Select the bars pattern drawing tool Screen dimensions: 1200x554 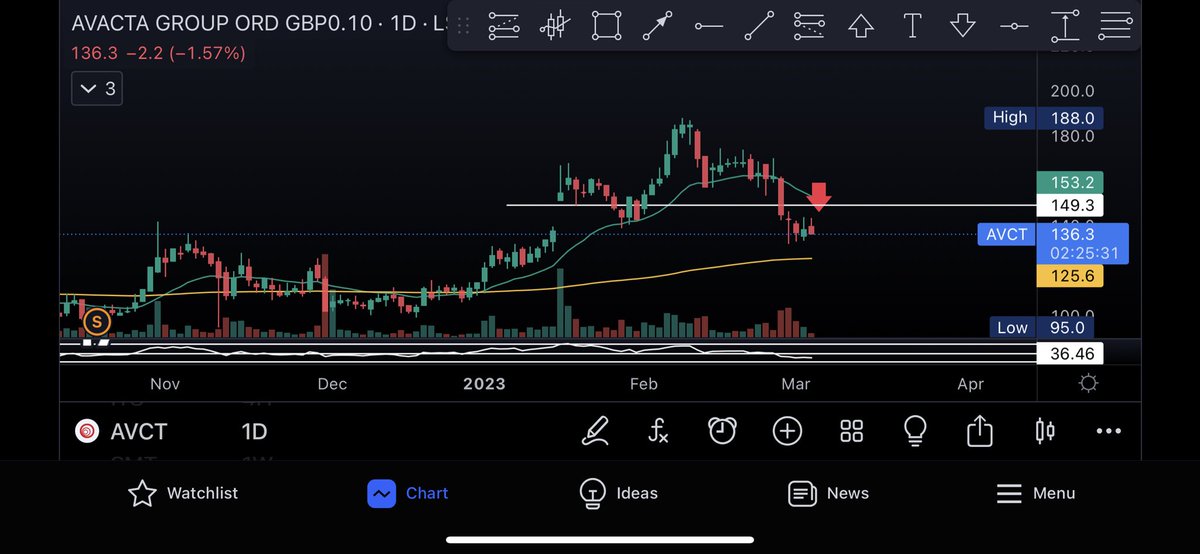point(555,25)
